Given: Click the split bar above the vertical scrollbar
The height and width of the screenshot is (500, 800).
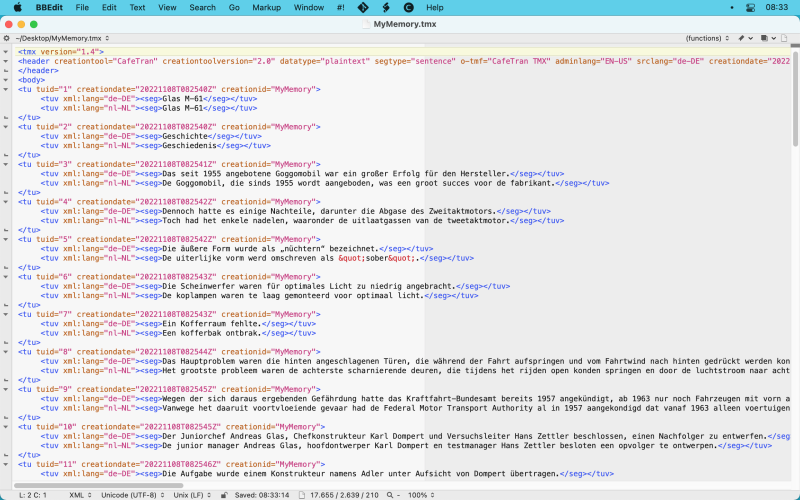Looking at the screenshot, I should 795,45.
